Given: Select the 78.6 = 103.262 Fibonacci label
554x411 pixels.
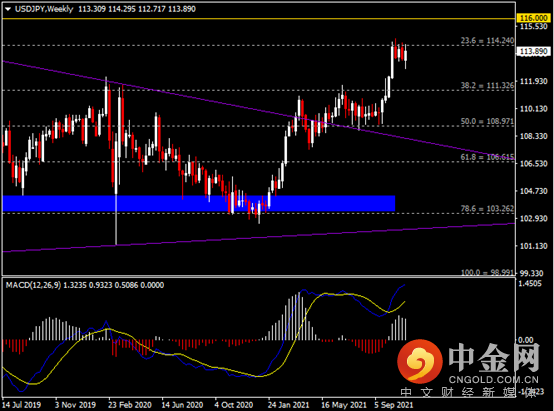Looking at the screenshot, I should (x=487, y=209).
